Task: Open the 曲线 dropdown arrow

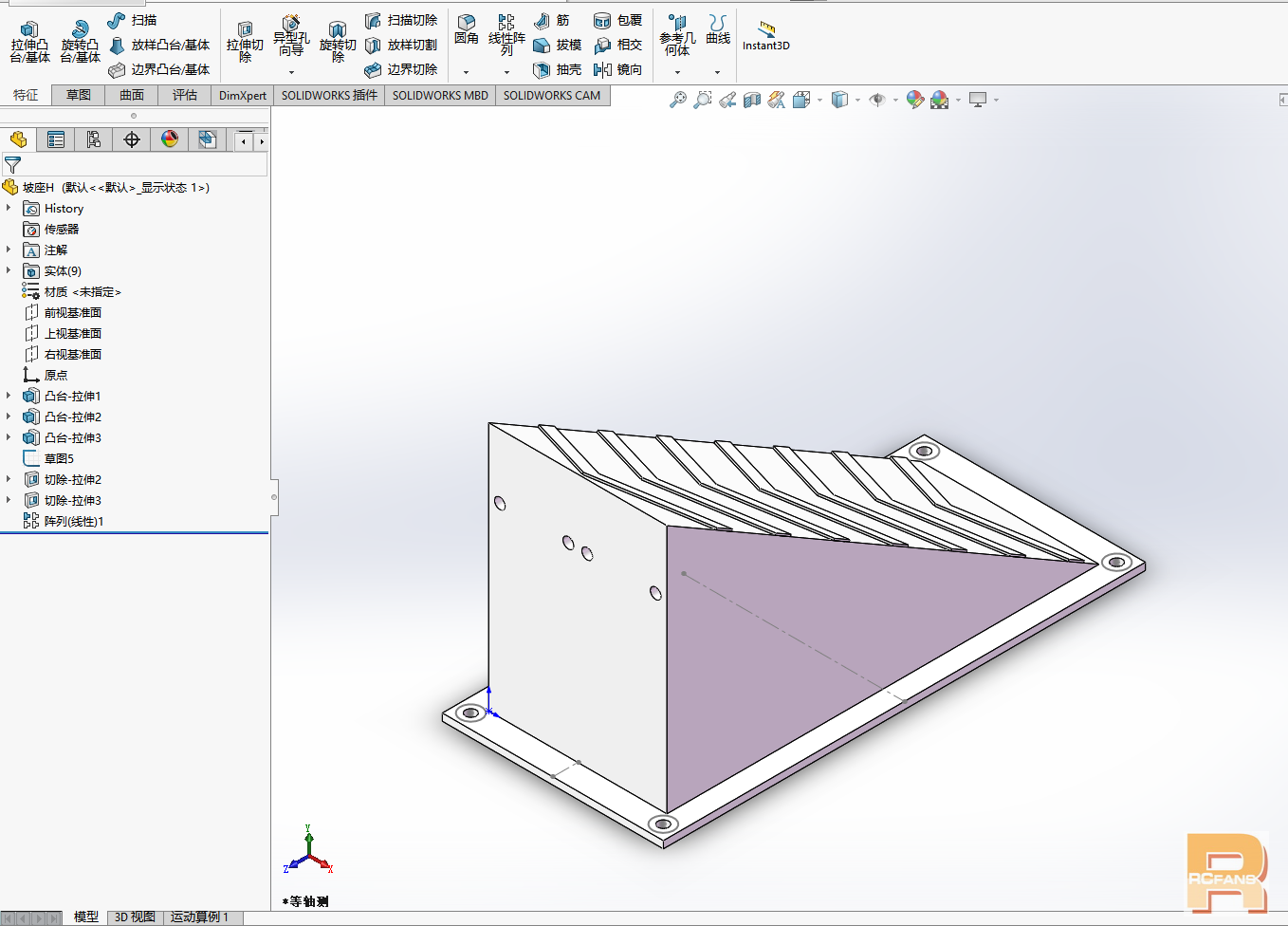Action: (717, 72)
